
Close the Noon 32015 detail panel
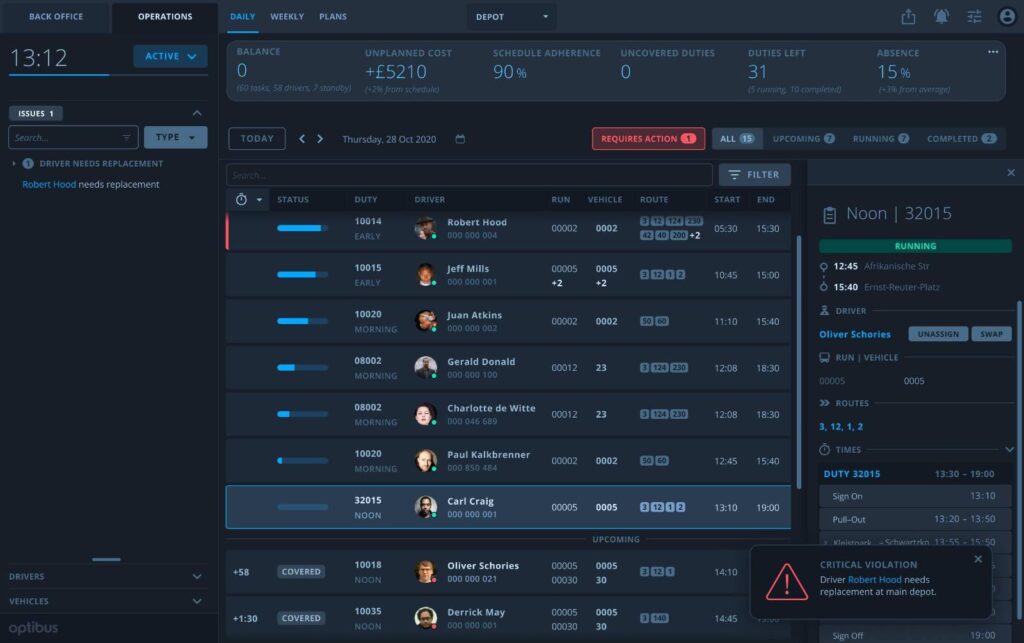pyautogui.click(x=1011, y=172)
